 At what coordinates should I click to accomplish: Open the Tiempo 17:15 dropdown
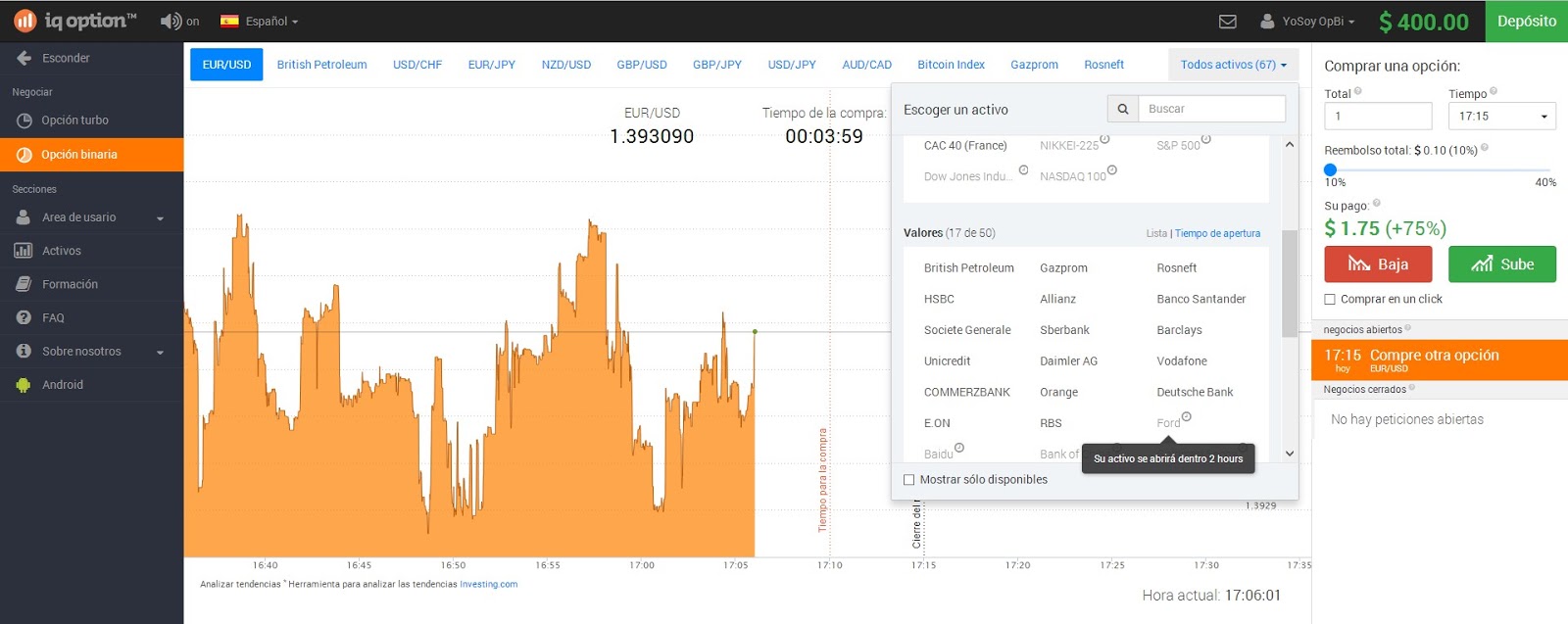pyautogui.click(x=1502, y=116)
